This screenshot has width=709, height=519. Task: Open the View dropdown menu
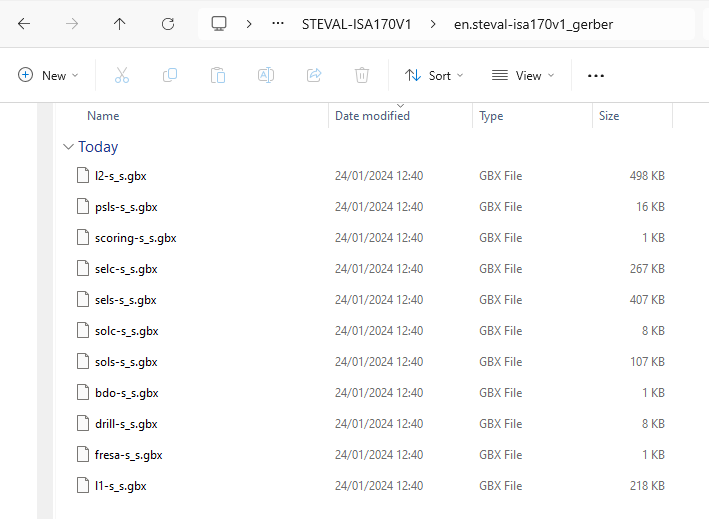523,75
